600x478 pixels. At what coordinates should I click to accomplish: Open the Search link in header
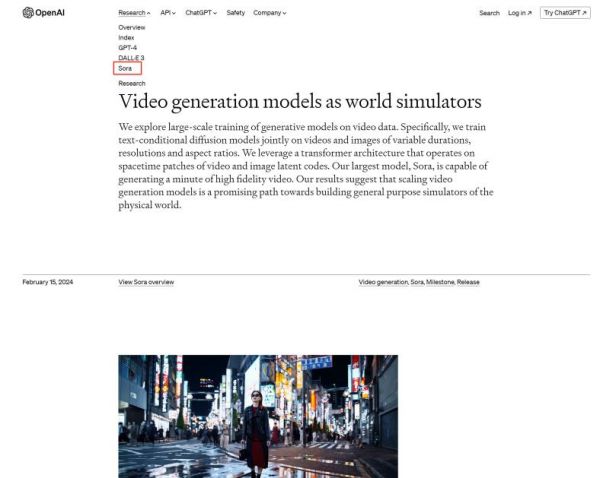pos(489,13)
